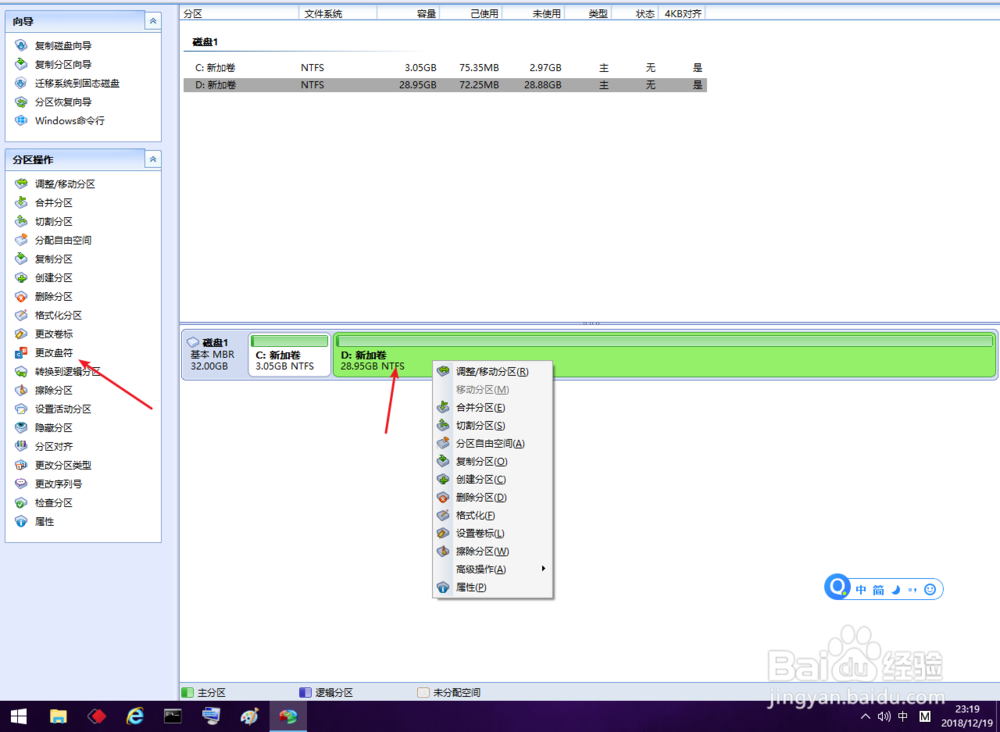Choose 设置卷标(L) in context menu
This screenshot has height=732, width=1000.
(492, 533)
